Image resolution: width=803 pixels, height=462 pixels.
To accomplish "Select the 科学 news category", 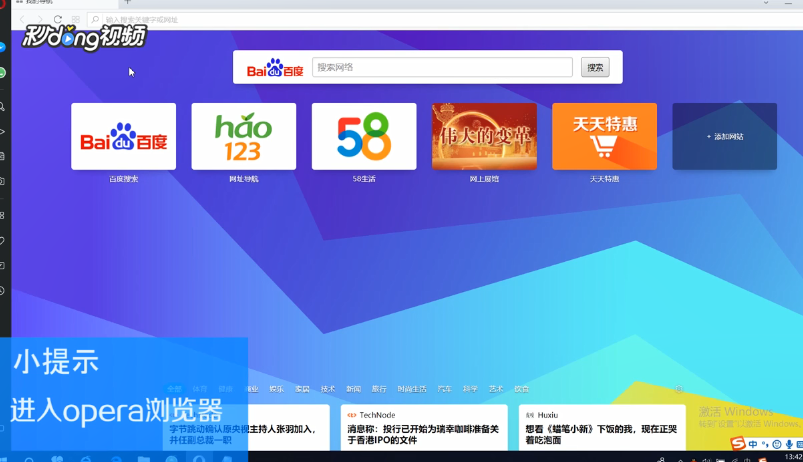I will [470, 389].
